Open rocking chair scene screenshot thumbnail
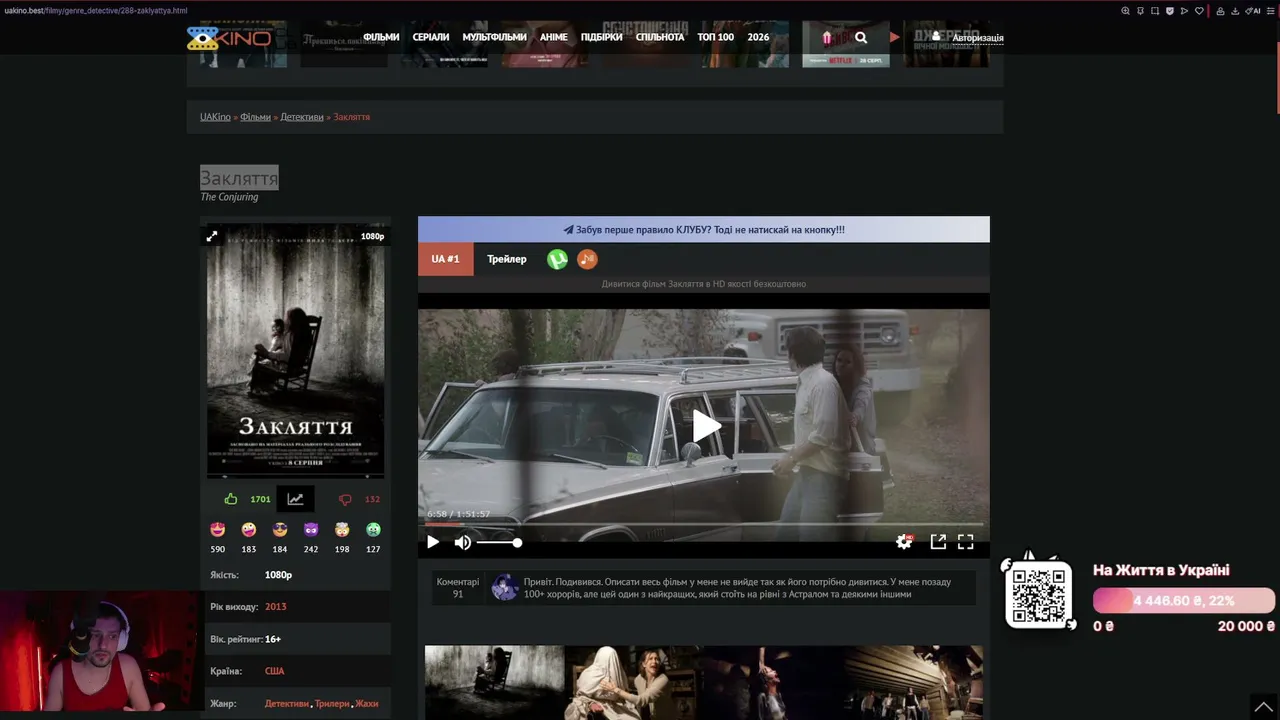 (495, 682)
